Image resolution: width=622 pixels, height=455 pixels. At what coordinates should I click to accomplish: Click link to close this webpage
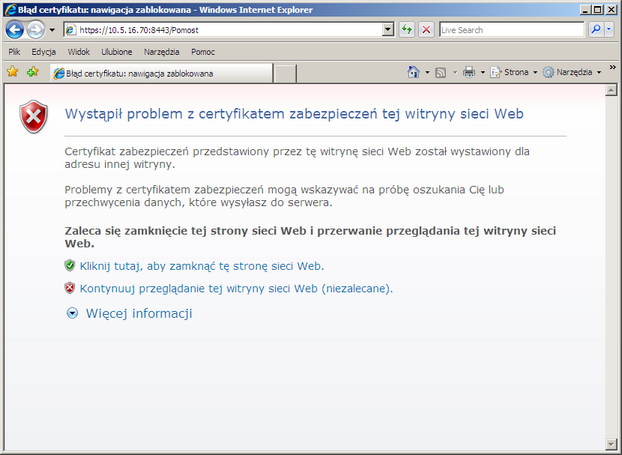pyautogui.click(x=202, y=266)
